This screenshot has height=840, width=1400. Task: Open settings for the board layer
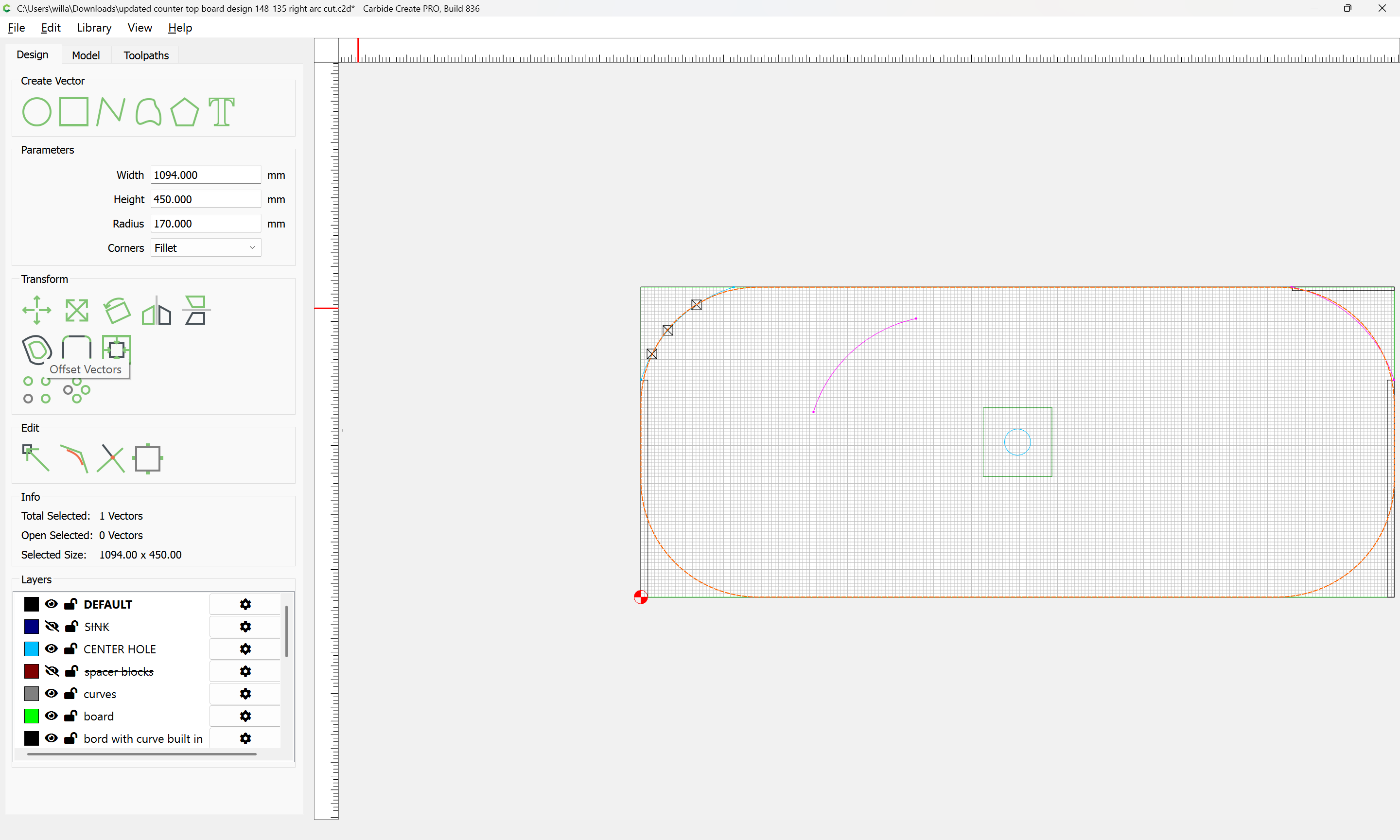click(245, 716)
